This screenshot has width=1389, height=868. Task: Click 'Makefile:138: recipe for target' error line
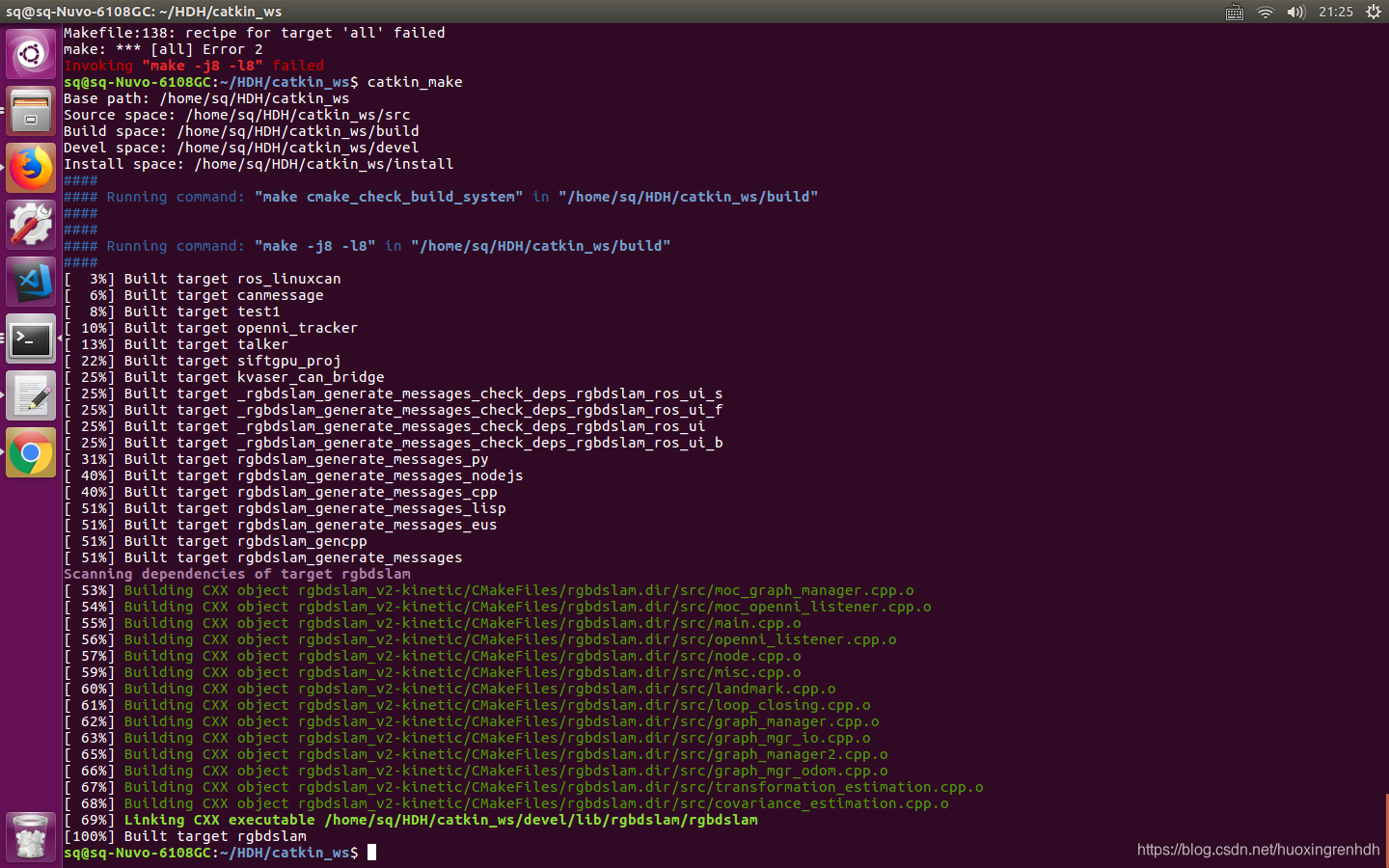pos(255,33)
